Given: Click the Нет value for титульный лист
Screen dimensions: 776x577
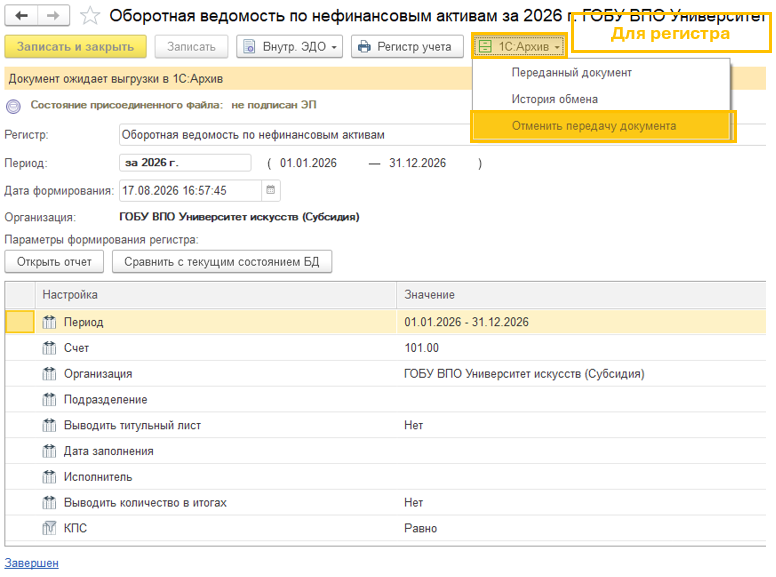Looking at the screenshot, I should [x=413, y=425].
